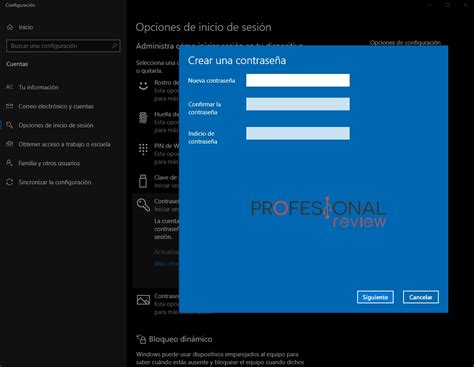Select the Contraseña key icon in sign-in options
Viewport: 474px width, 367px height.
point(143,205)
